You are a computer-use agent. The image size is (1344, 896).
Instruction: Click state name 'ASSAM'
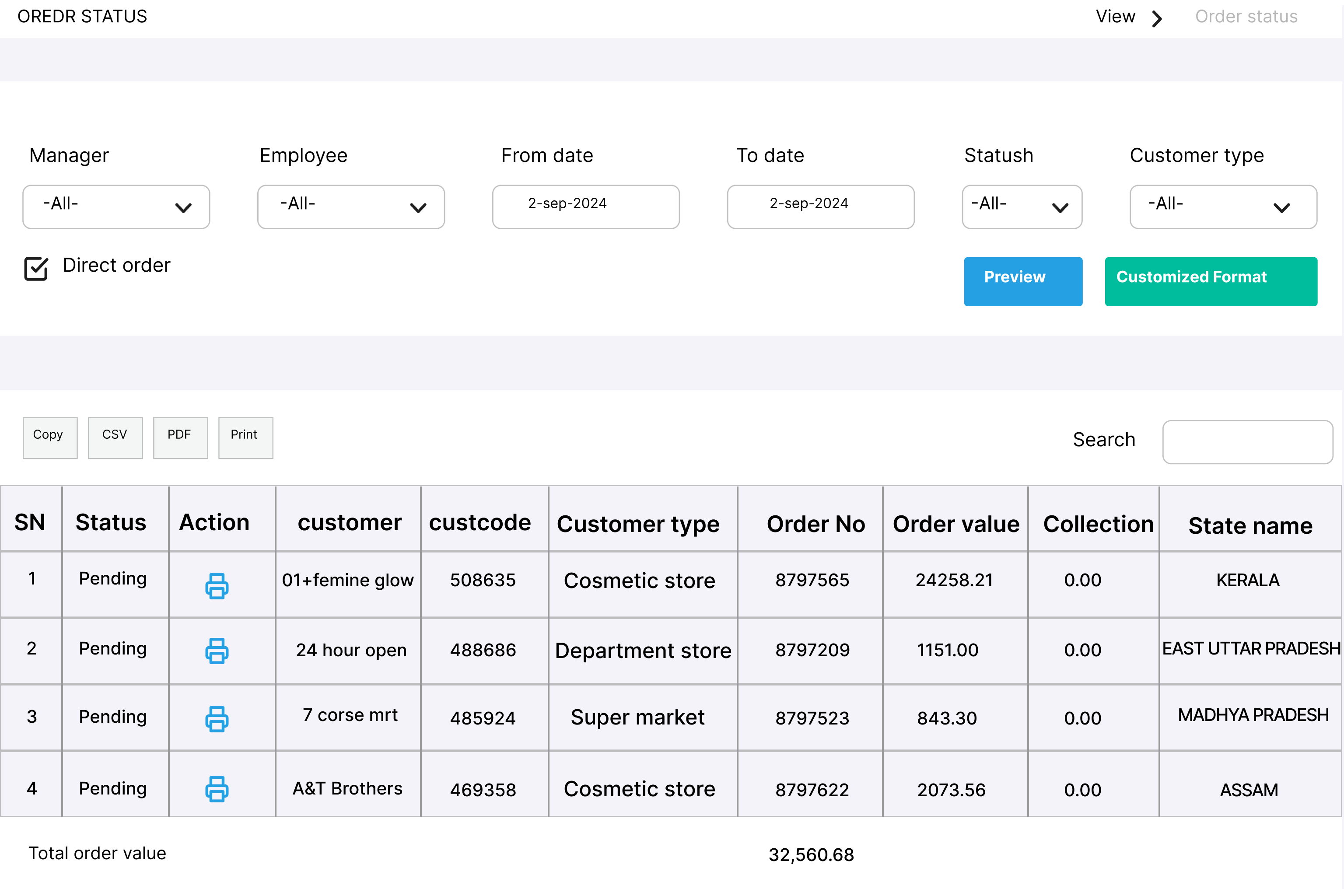point(1249,790)
